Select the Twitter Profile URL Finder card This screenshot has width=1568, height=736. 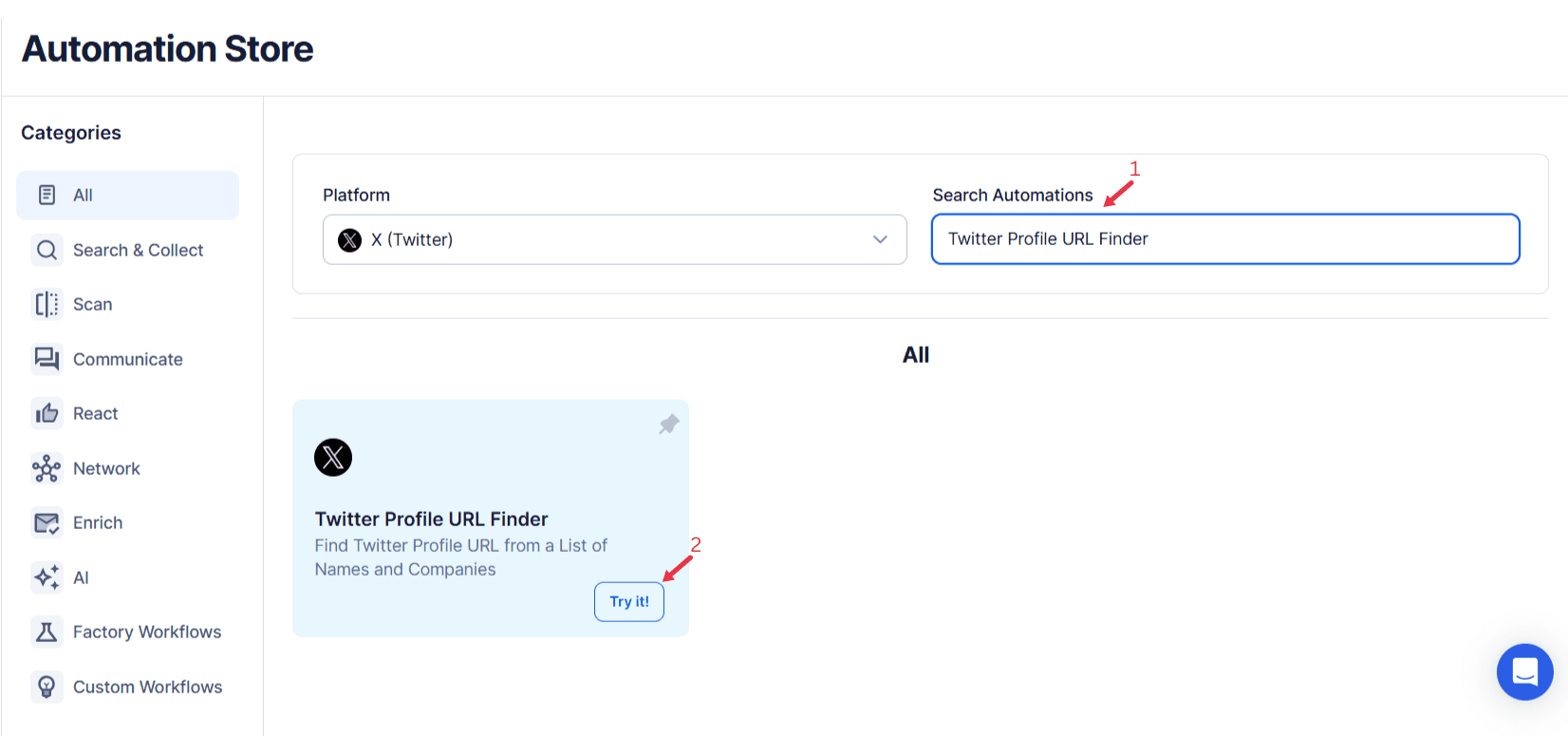491,519
